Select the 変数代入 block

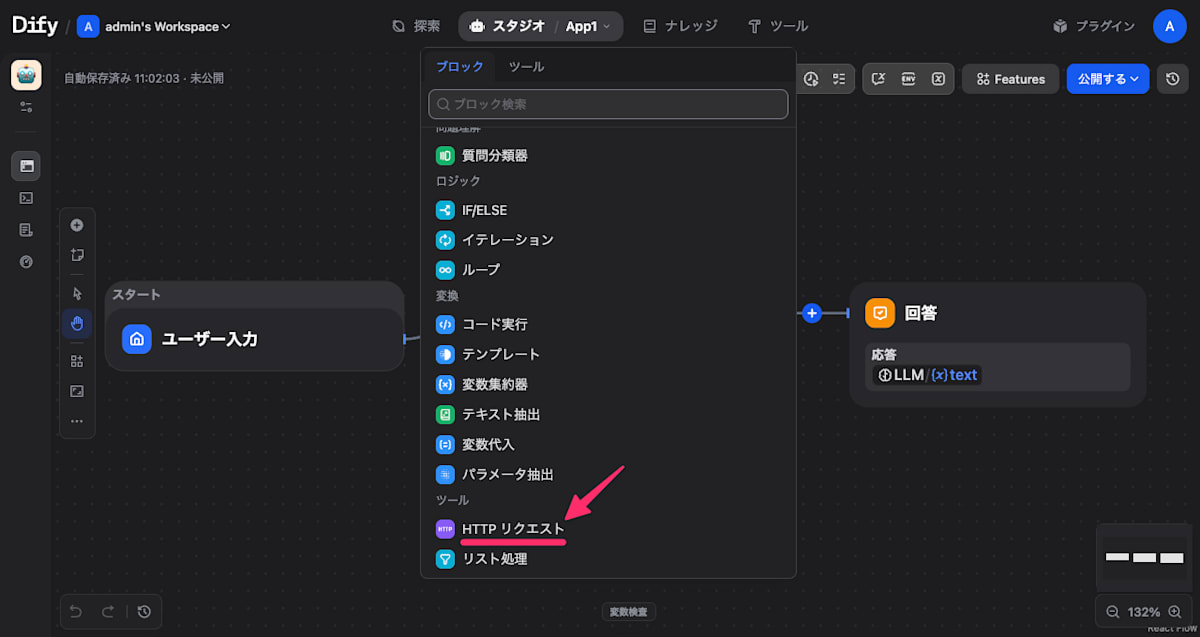point(608,444)
